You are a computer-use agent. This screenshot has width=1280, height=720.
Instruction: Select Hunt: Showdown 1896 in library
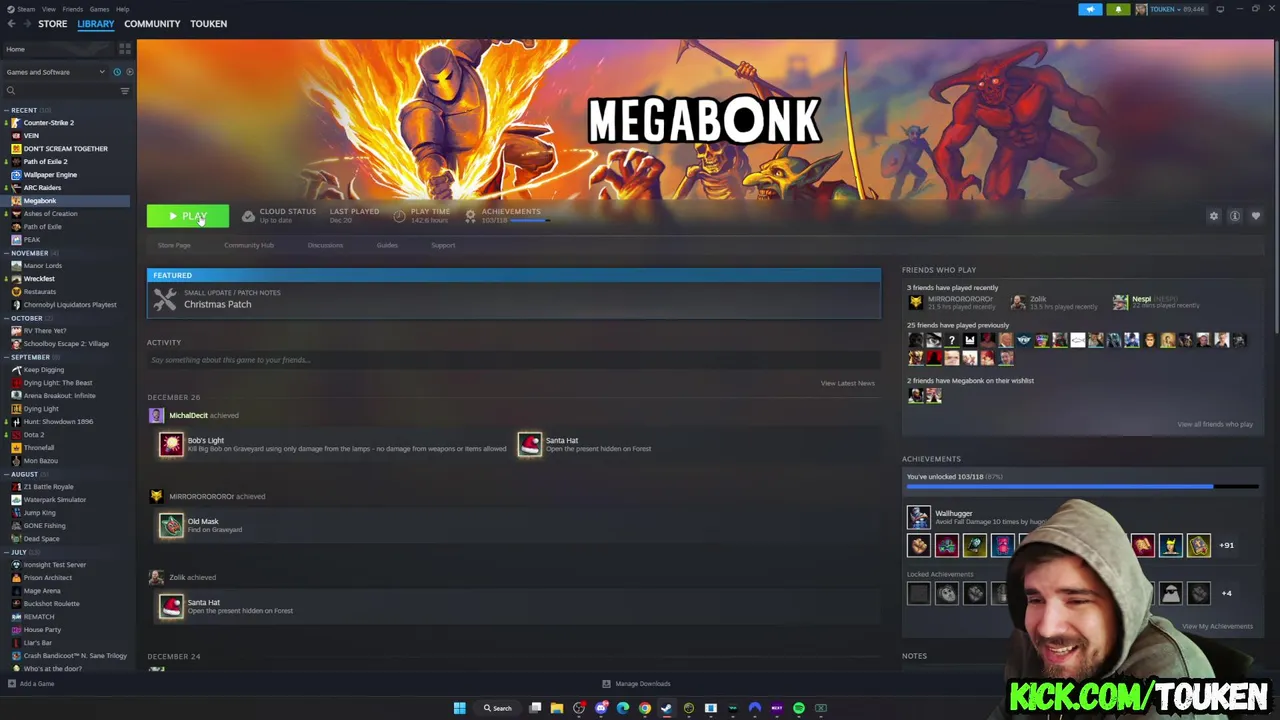pyautogui.click(x=58, y=422)
